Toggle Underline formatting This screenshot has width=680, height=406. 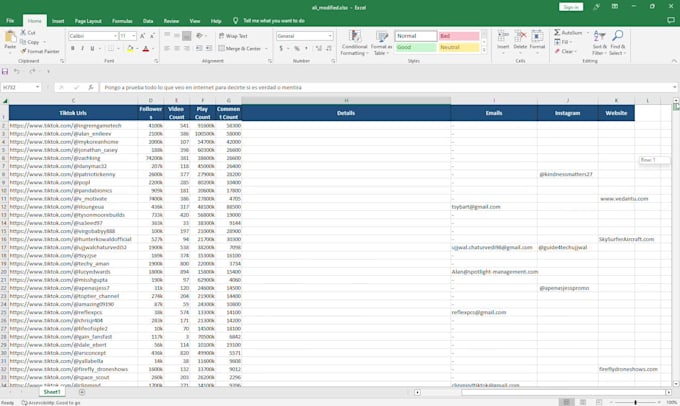[x=92, y=49]
